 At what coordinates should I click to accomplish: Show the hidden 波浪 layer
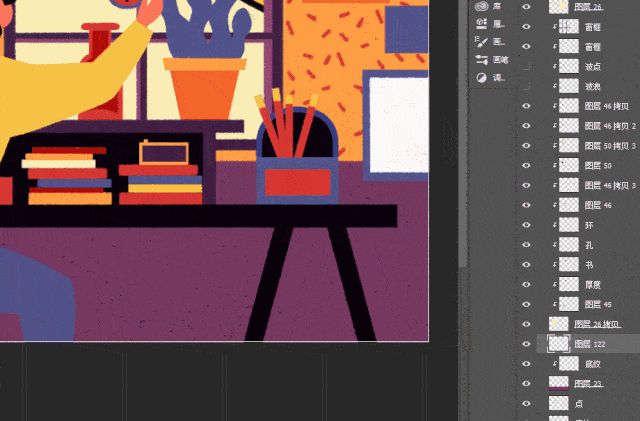(x=527, y=86)
